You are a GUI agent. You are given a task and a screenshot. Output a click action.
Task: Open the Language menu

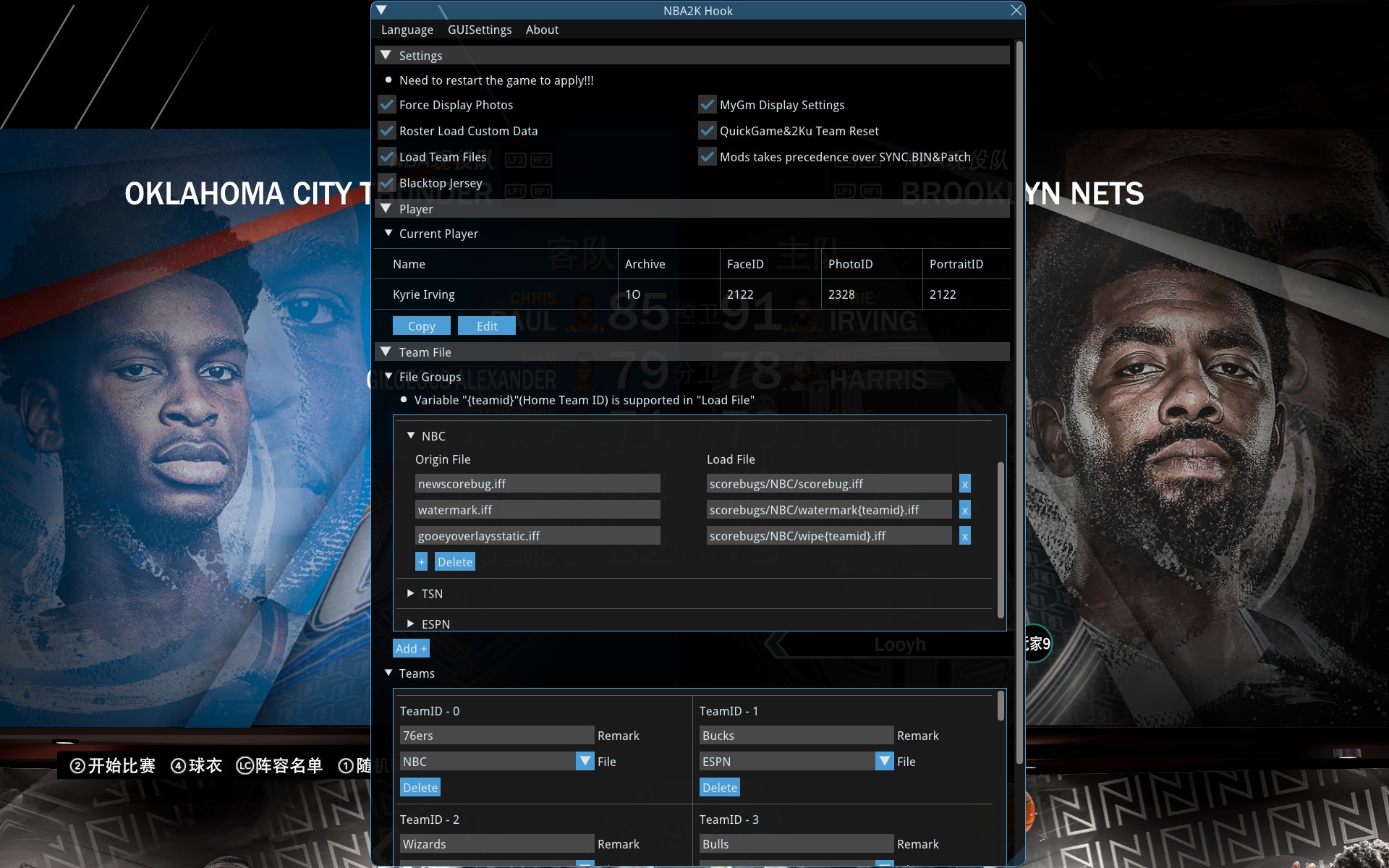tap(407, 30)
